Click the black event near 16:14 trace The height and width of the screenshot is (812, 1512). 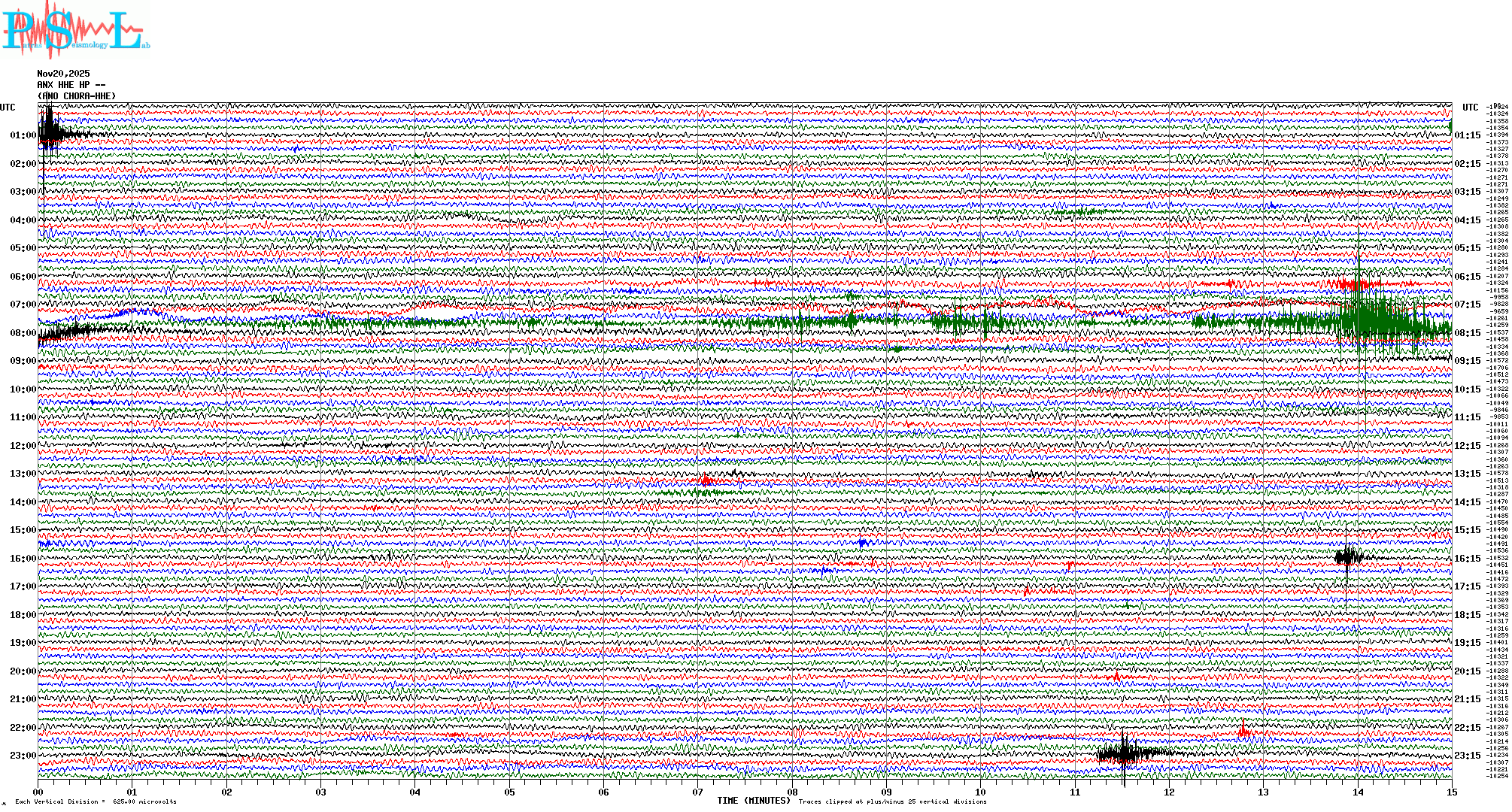(1348, 557)
